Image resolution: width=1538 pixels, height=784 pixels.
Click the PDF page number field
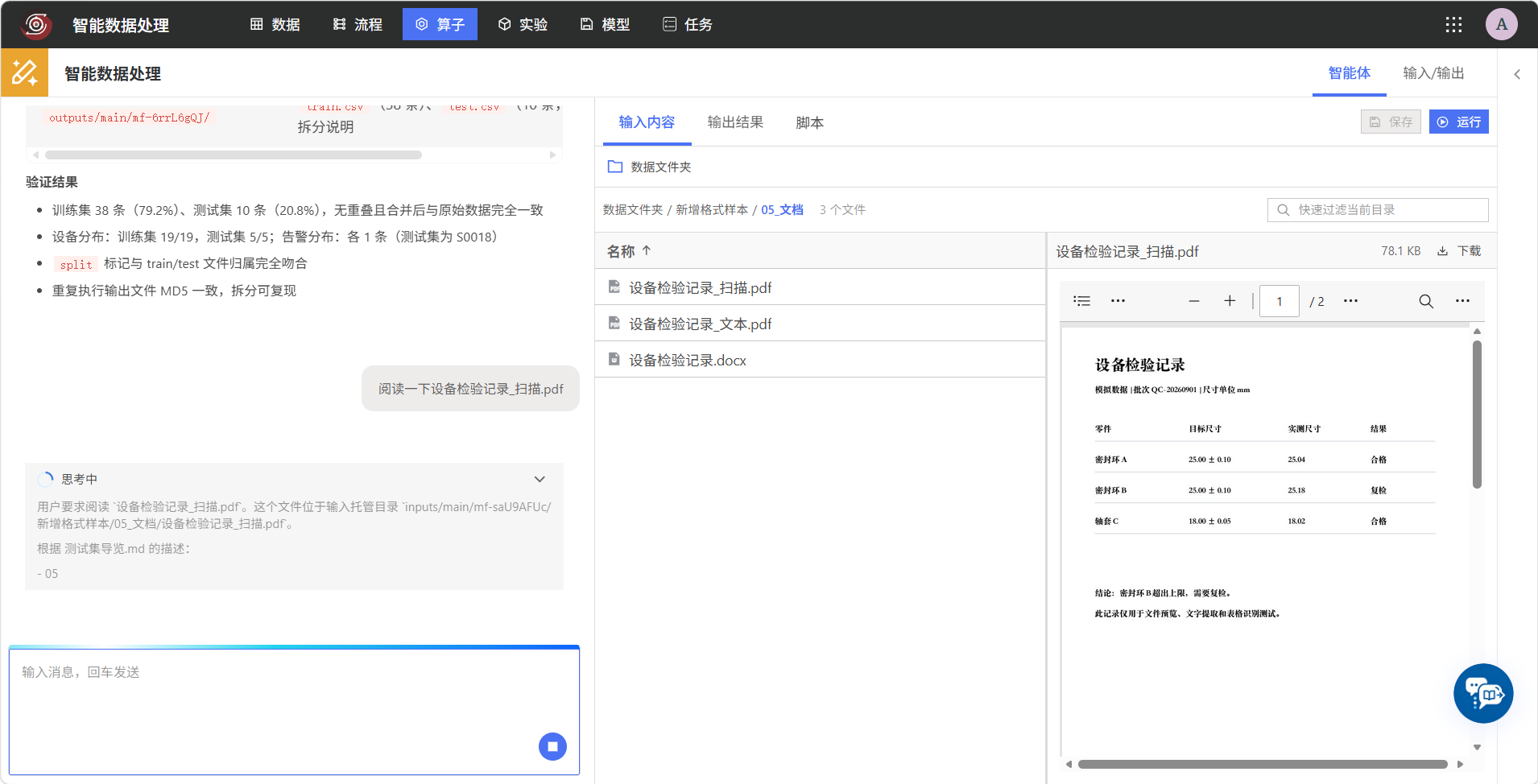pos(1279,301)
